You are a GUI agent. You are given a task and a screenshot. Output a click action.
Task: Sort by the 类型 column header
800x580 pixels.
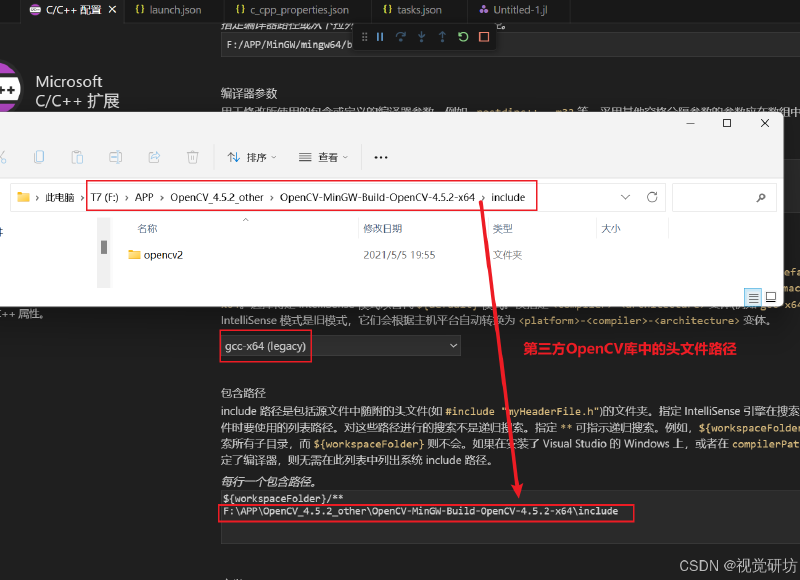tap(503, 229)
